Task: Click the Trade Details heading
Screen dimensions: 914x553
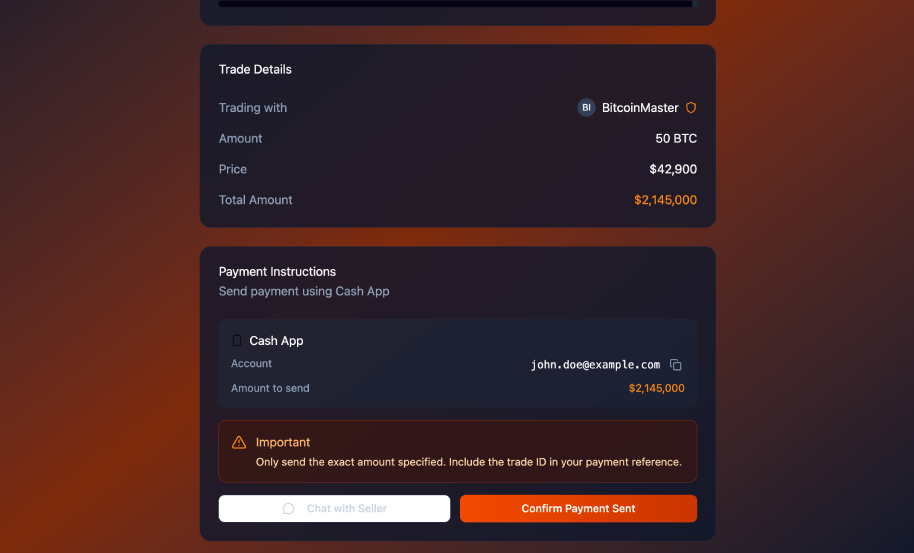Action: point(255,70)
